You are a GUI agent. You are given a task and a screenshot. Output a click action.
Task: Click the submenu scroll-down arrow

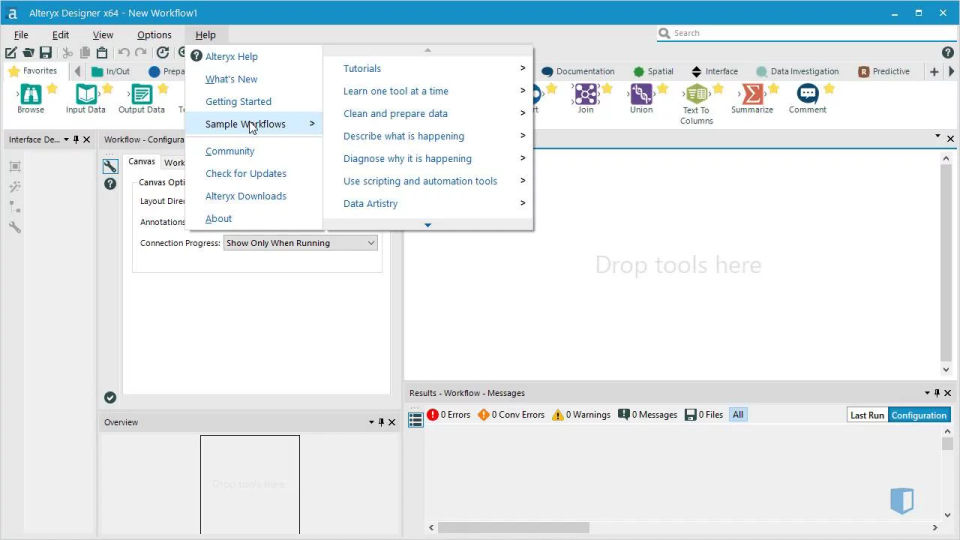pyautogui.click(x=428, y=225)
